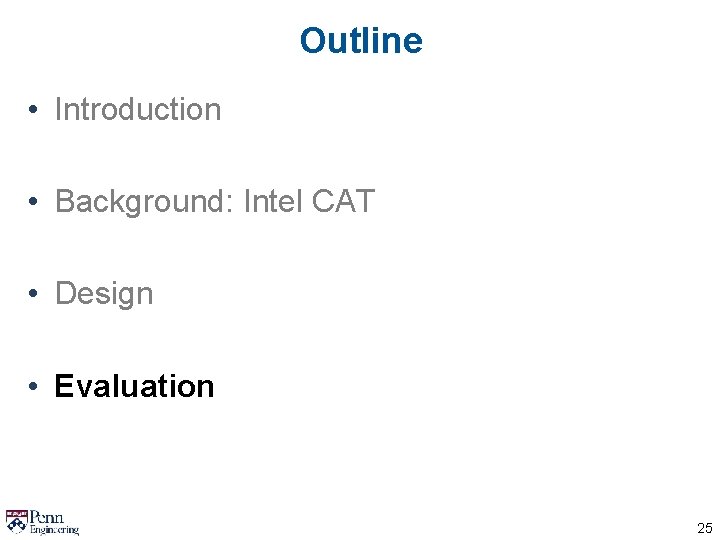Select the bold Evaluation outline item

[134, 386]
